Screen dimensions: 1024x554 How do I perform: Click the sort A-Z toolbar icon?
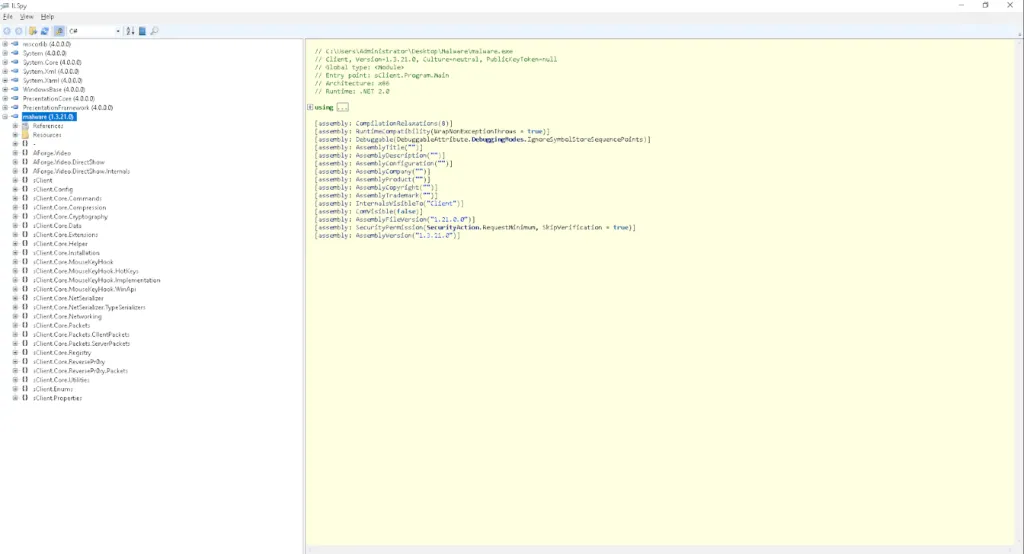130,31
